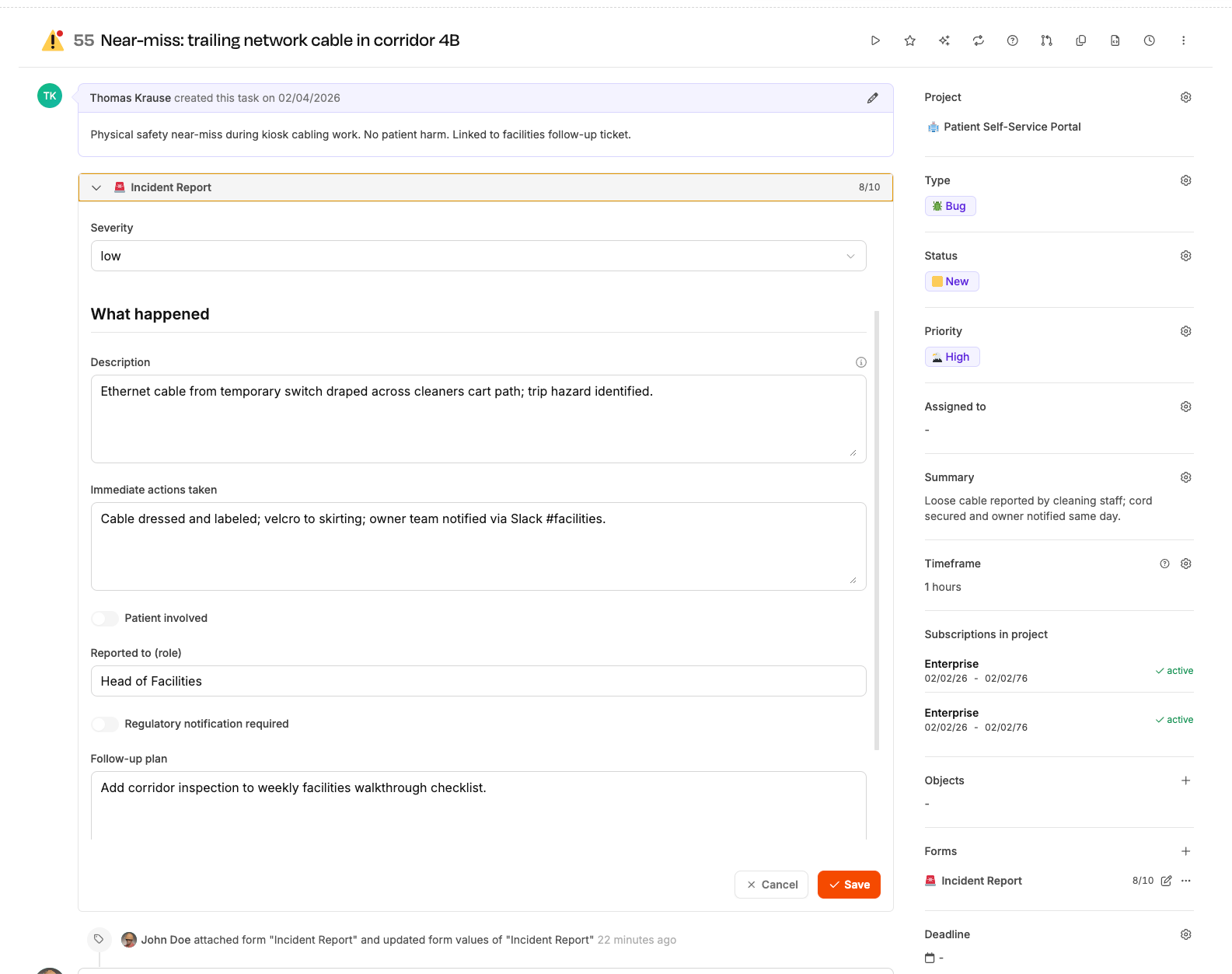Open the task more options menu
Viewport: 1232px width, 974px height.
pyautogui.click(x=1183, y=40)
